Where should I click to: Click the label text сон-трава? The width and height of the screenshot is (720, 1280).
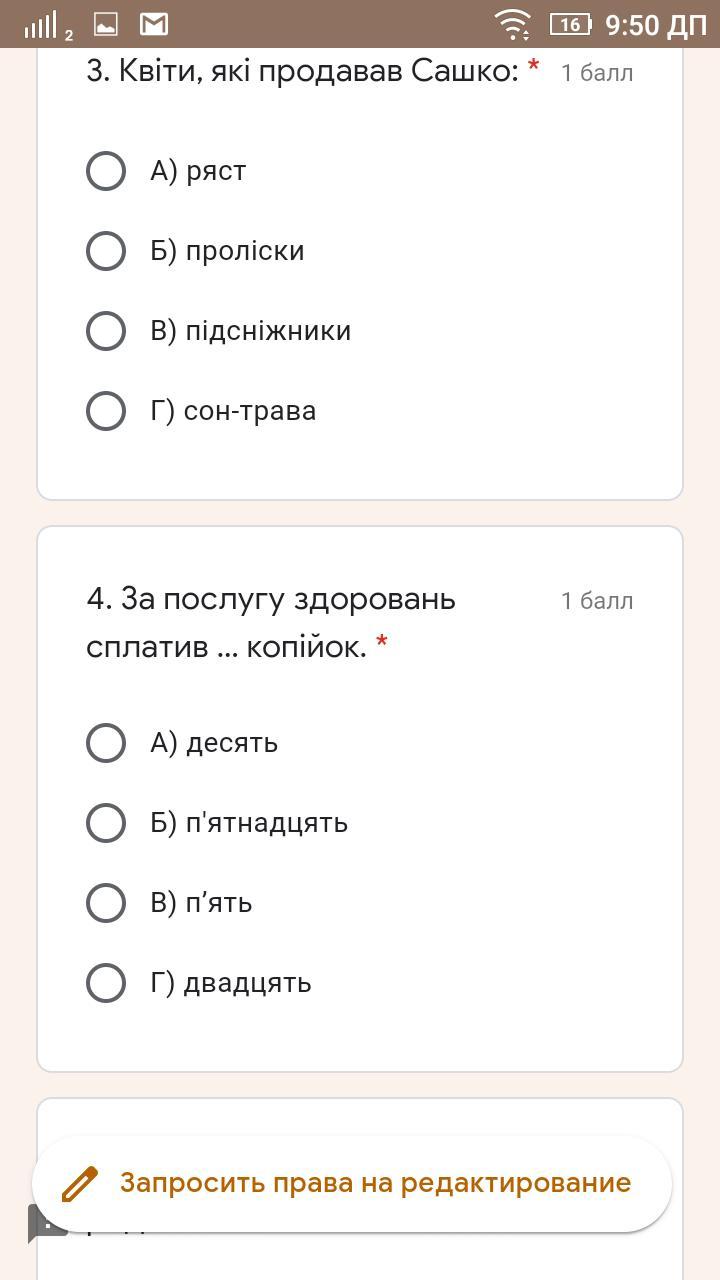coord(250,411)
